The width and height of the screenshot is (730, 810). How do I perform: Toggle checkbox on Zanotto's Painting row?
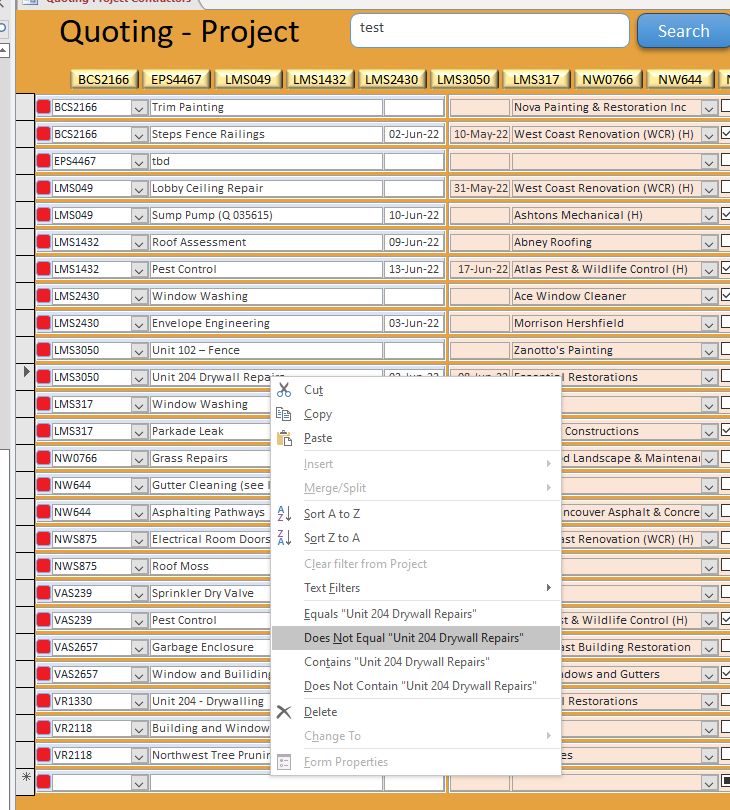(x=725, y=349)
